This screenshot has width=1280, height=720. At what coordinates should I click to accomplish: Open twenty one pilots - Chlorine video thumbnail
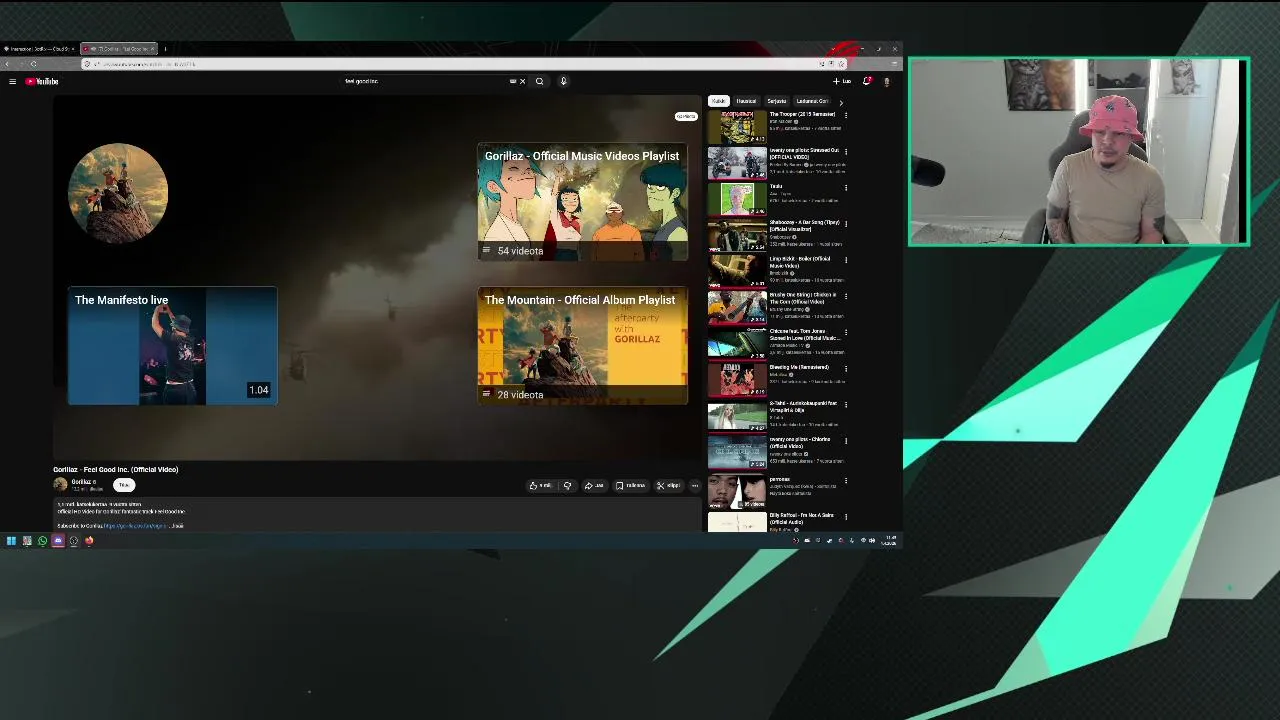(x=737, y=452)
